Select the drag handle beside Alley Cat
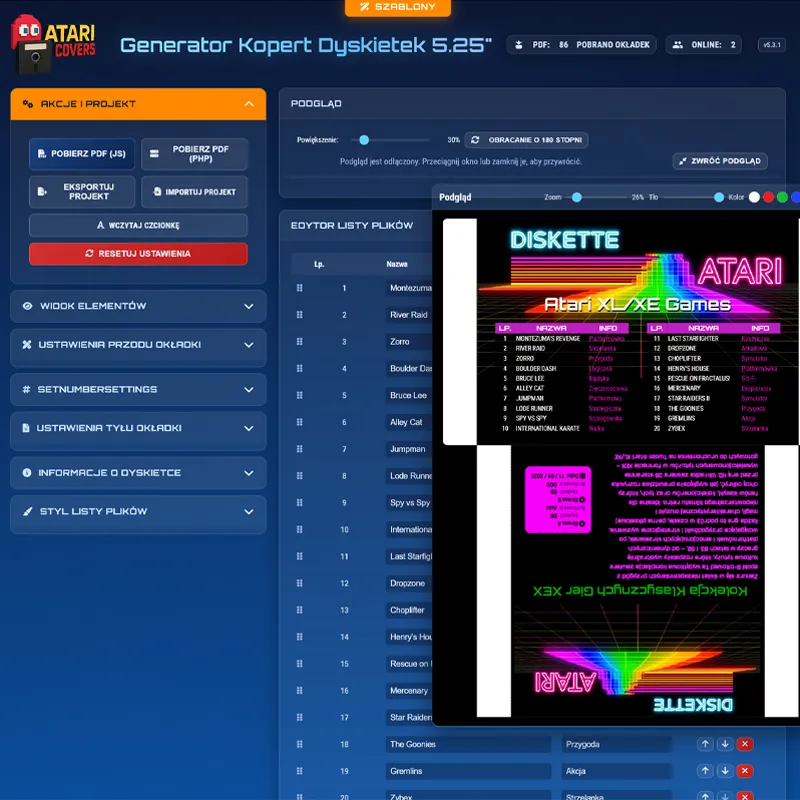The image size is (800, 800). coord(299,422)
